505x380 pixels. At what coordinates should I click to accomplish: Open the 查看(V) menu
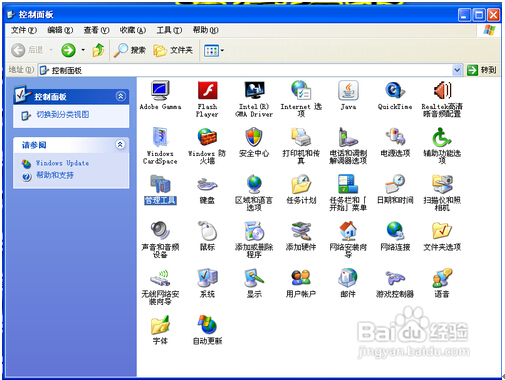click(96, 30)
